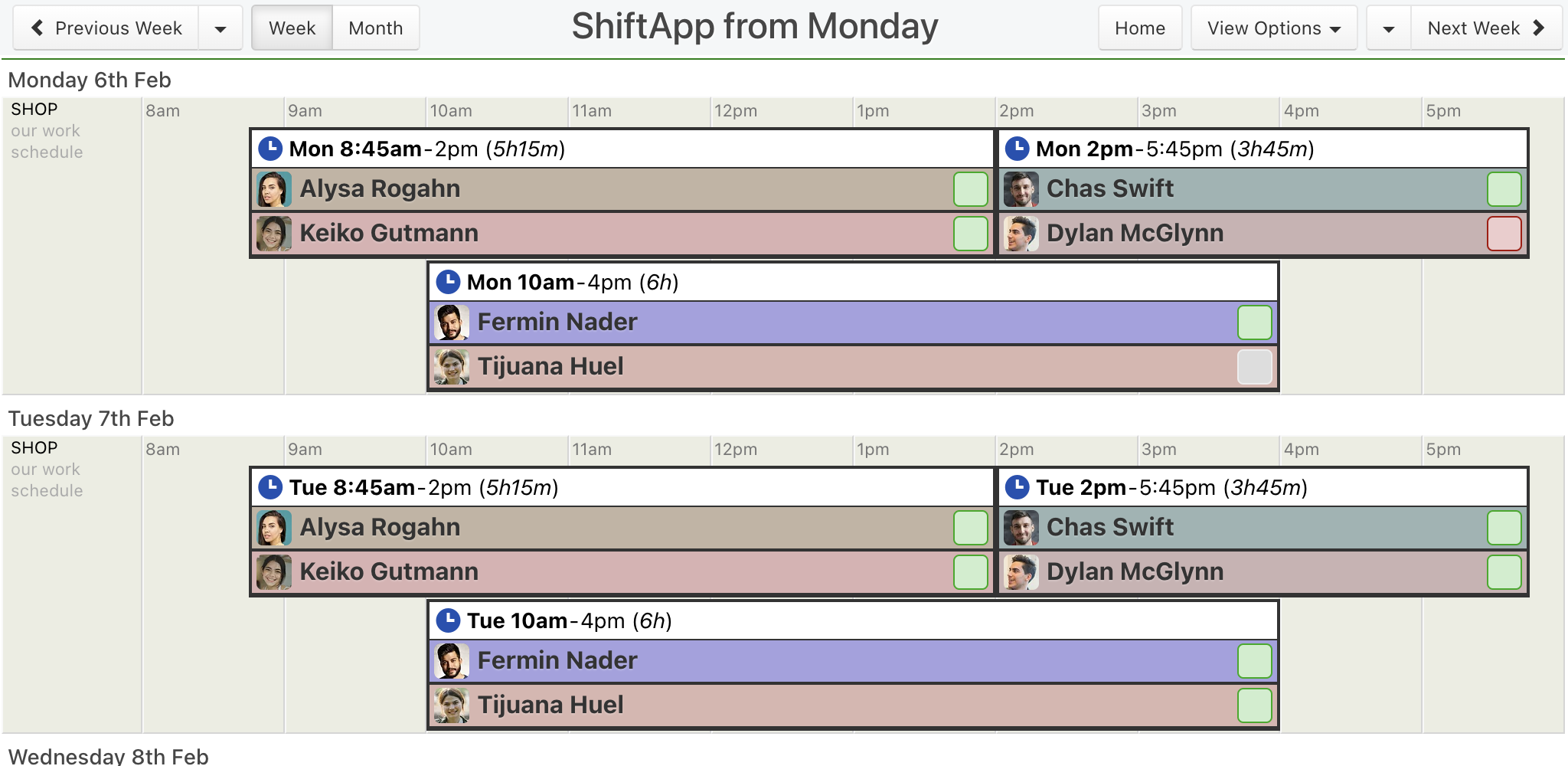Click Dylan McGlynn's avatar on Monday
The height and width of the screenshot is (766, 1568).
pyautogui.click(x=1021, y=234)
